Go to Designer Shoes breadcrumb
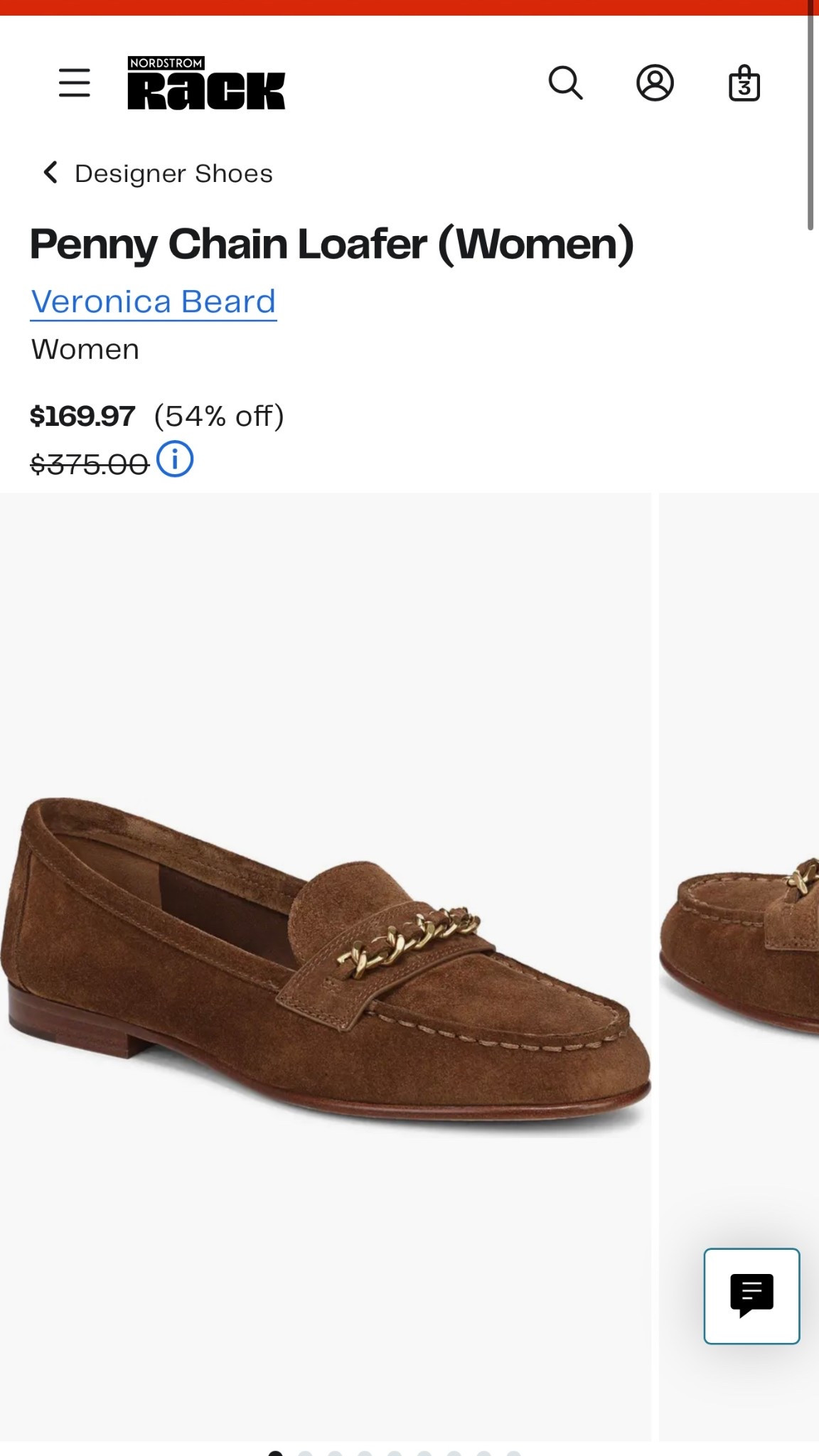This screenshot has height=1456, width=819. coord(173,173)
